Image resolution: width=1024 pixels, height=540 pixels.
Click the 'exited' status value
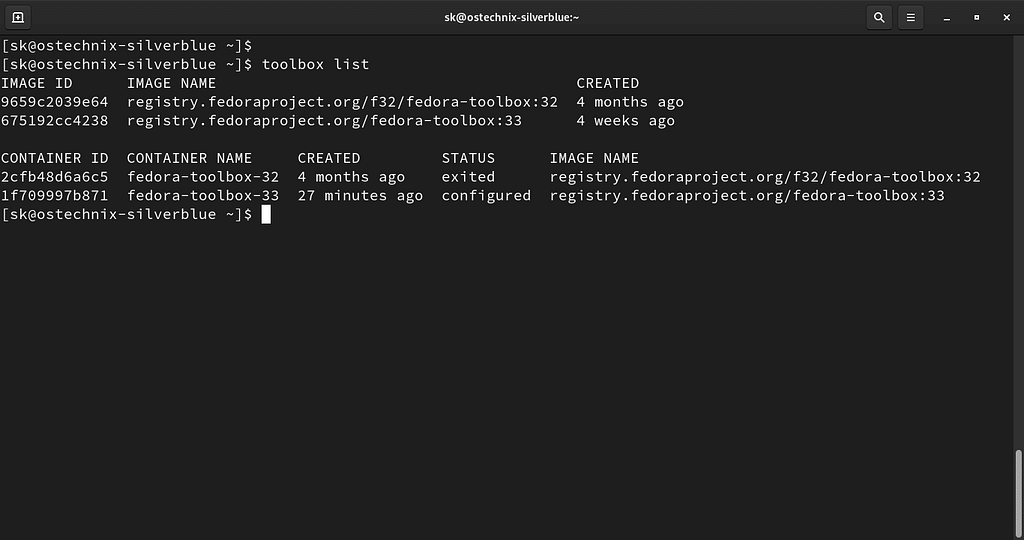tap(468, 177)
